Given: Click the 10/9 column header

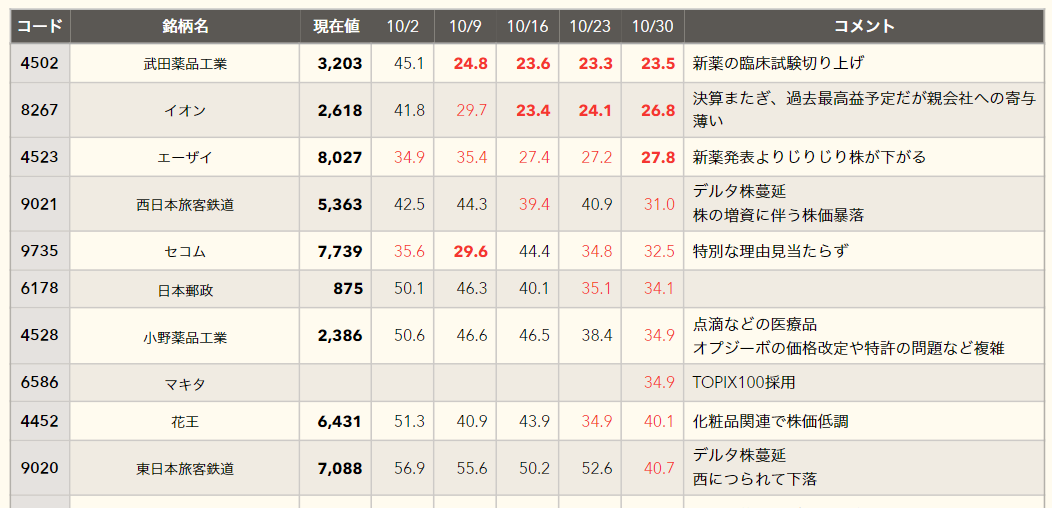Looking at the screenshot, I should pos(465,26).
